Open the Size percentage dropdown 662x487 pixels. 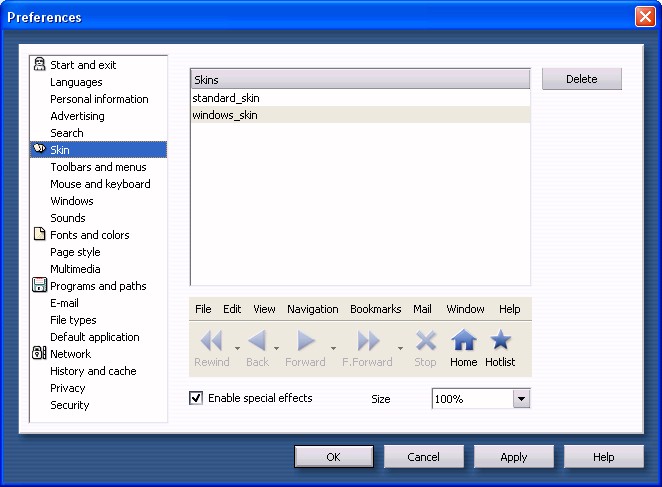520,399
